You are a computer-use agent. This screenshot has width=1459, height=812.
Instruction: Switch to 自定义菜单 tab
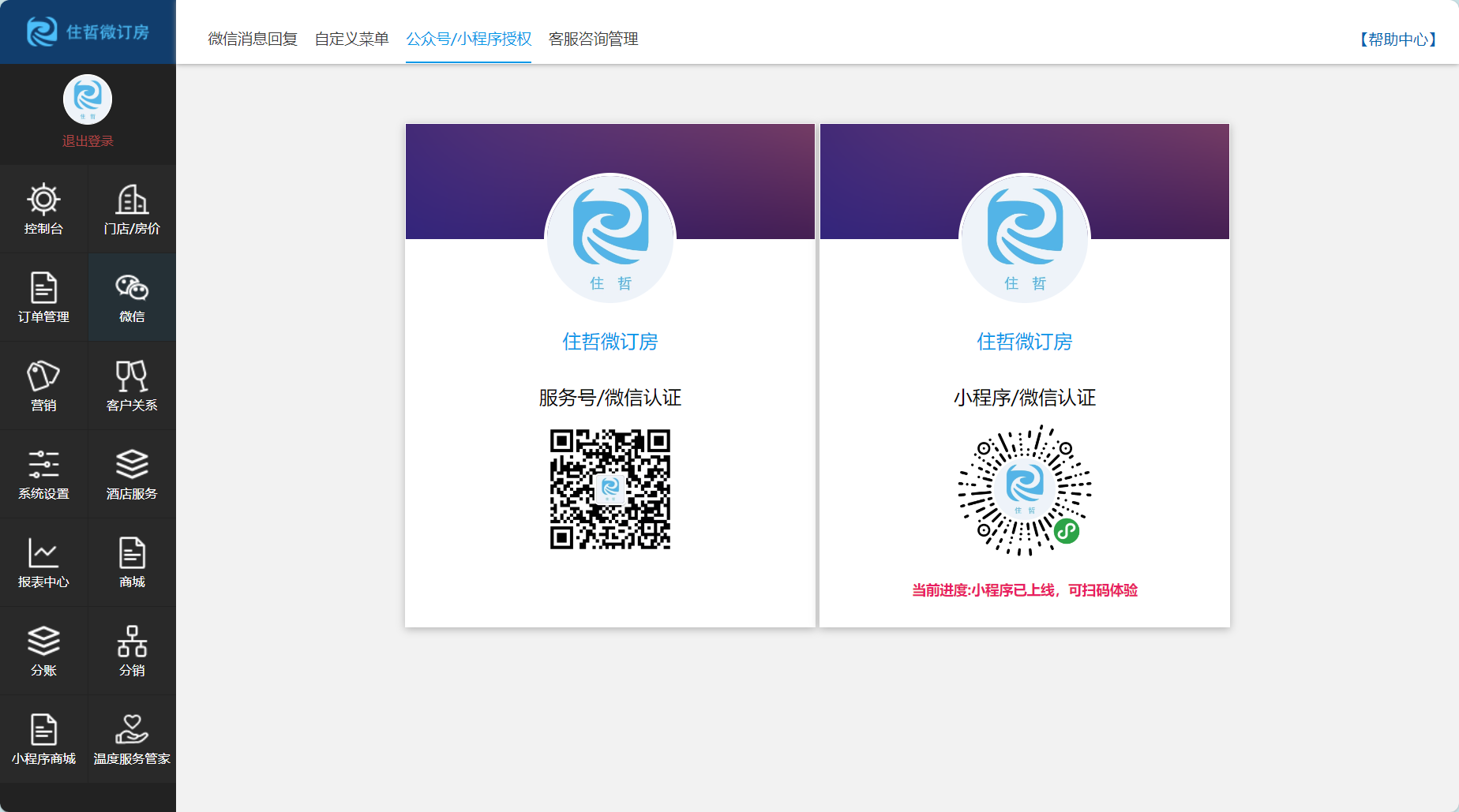coord(351,39)
